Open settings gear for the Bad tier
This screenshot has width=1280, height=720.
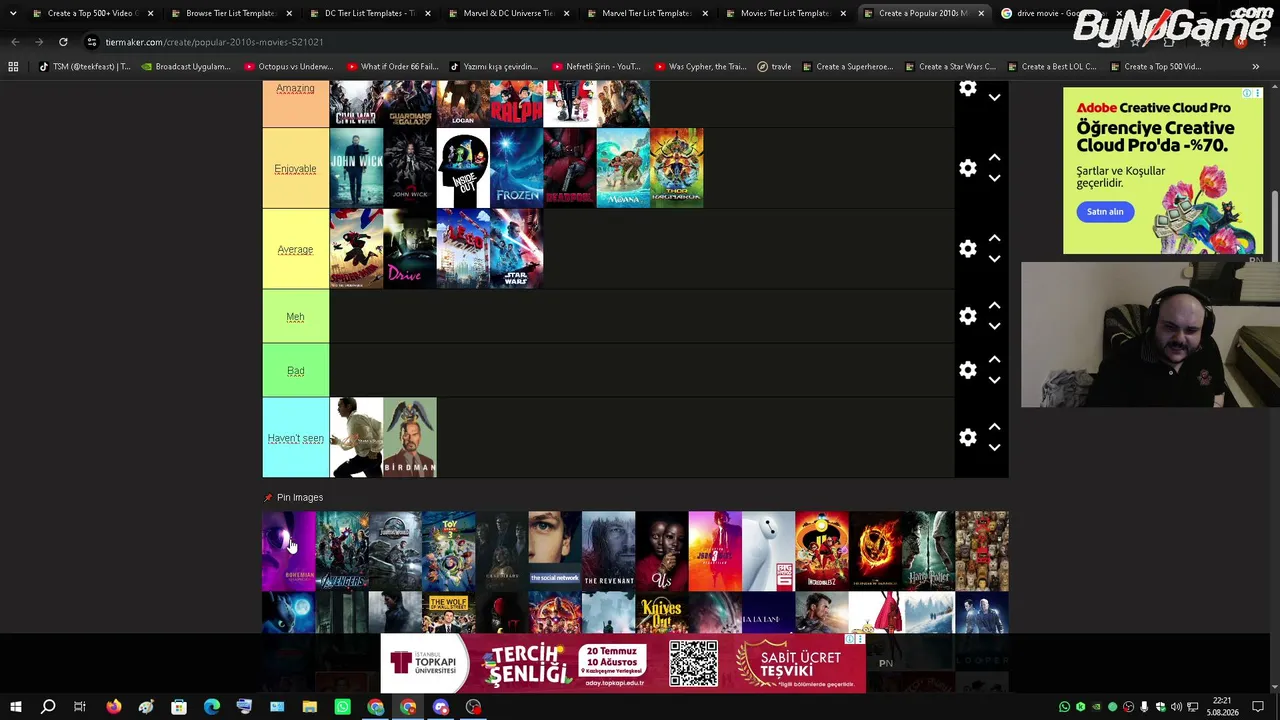(x=967, y=370)
